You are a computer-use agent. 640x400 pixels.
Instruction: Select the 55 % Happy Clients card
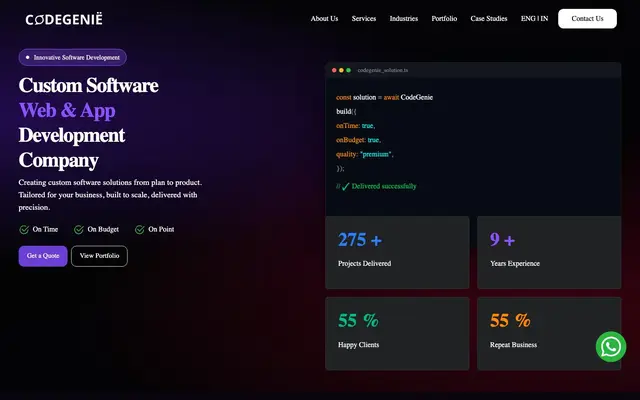397,334
